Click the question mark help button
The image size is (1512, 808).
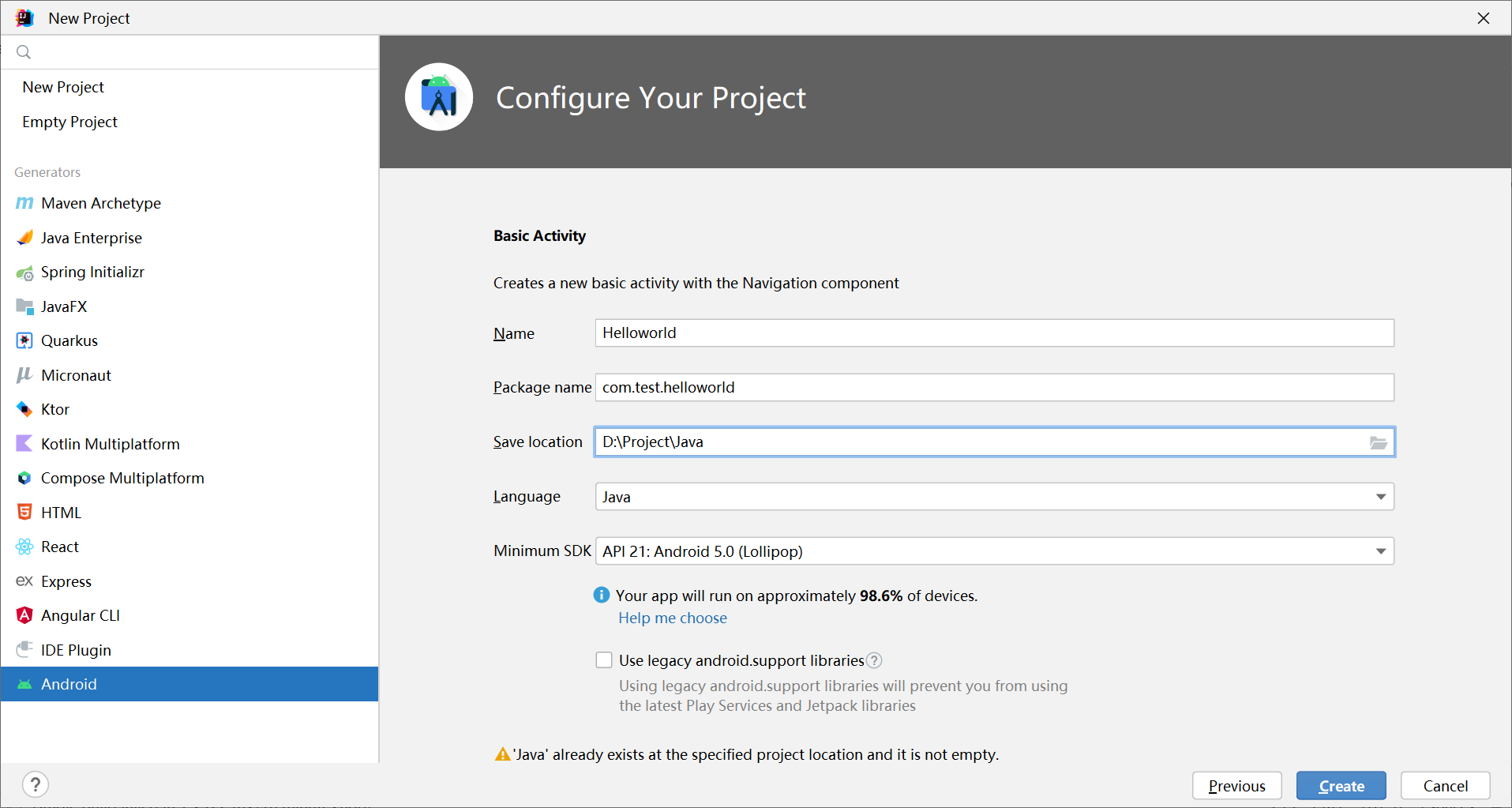[36, 785]
